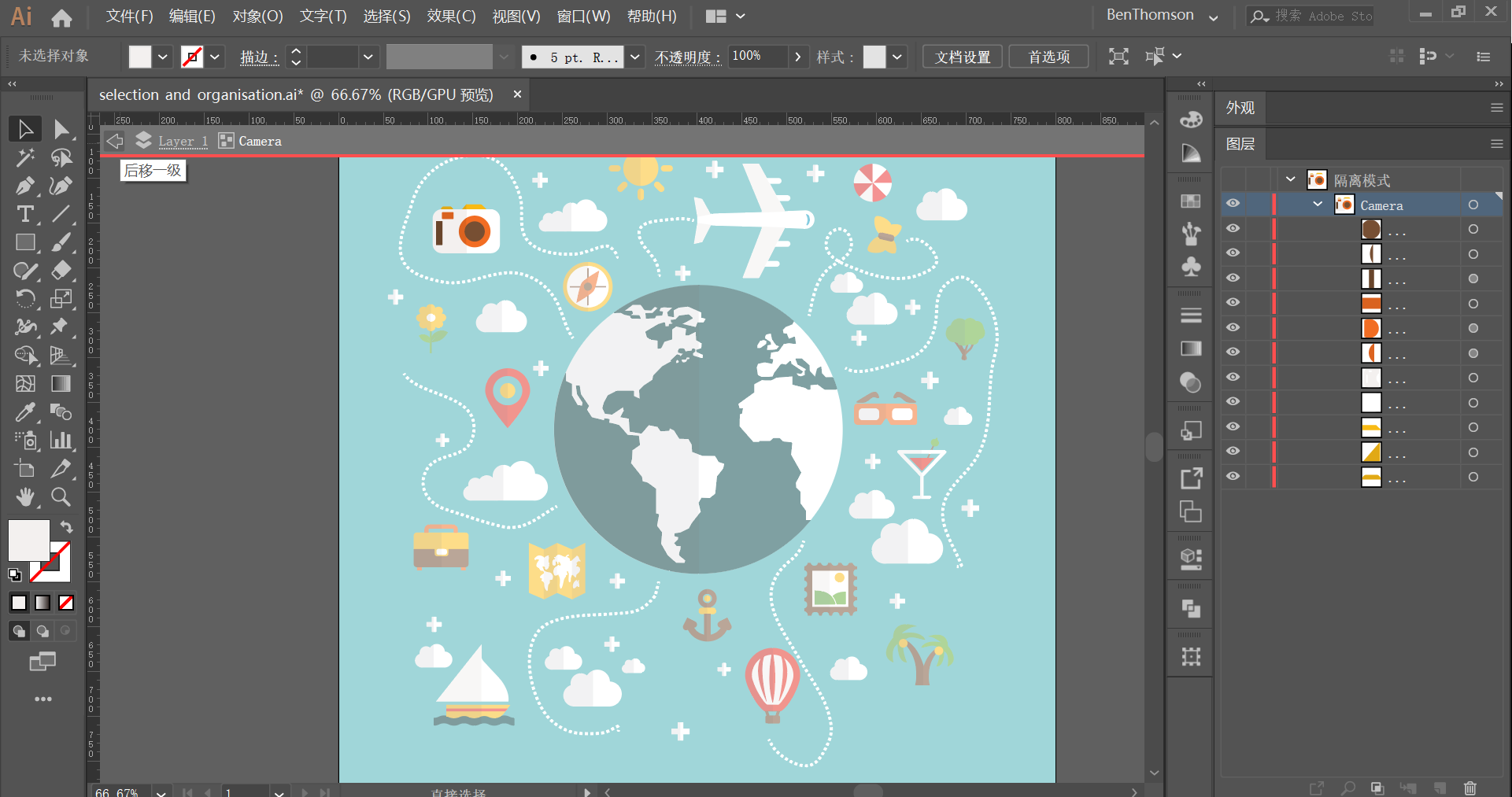Choose the Eyedropper tool

[24, 412]
